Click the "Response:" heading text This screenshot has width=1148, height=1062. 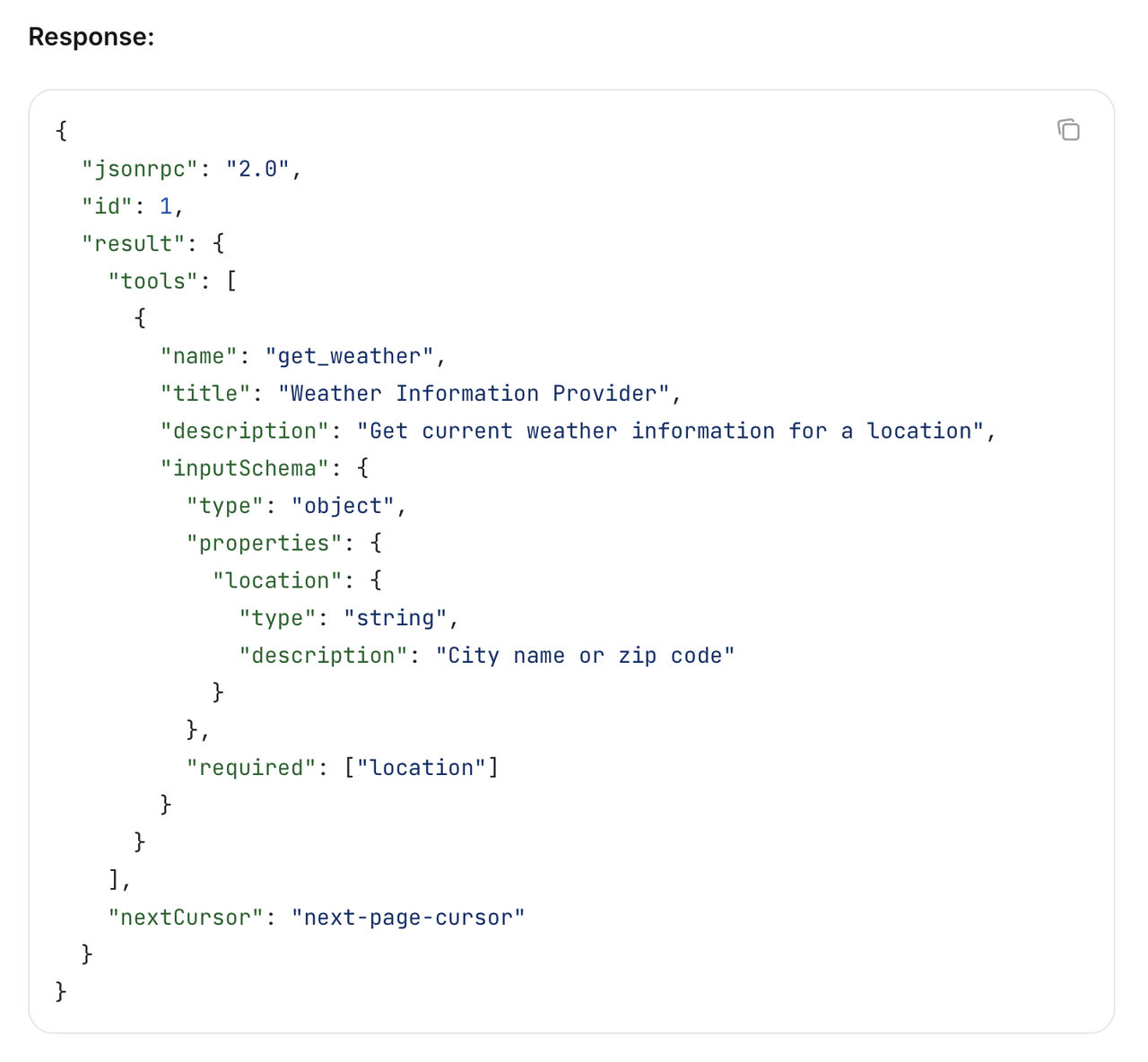[91, 37]
